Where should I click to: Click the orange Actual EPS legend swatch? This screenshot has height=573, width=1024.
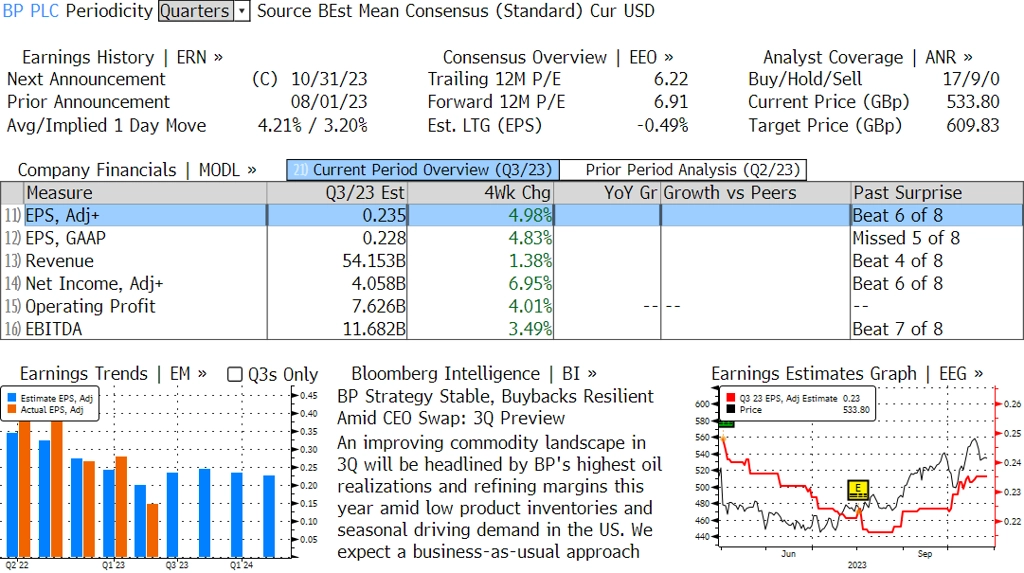12,410
